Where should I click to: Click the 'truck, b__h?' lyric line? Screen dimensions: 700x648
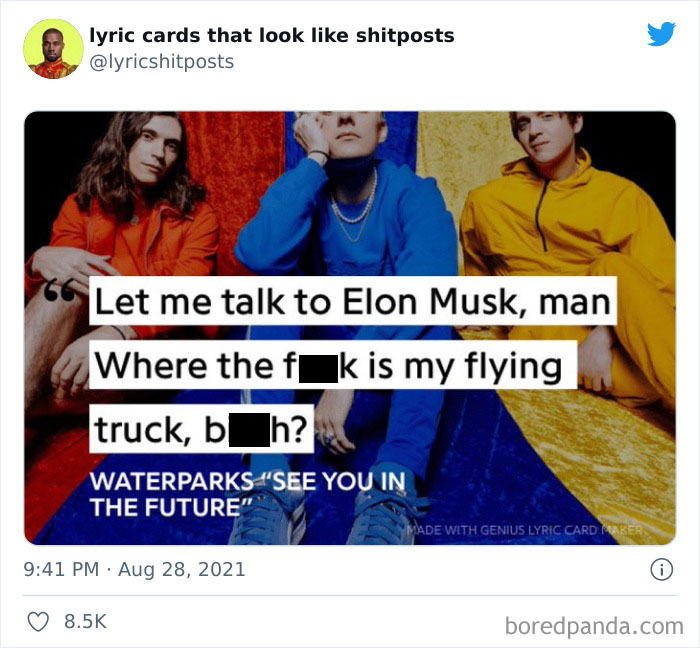[201, 429]
